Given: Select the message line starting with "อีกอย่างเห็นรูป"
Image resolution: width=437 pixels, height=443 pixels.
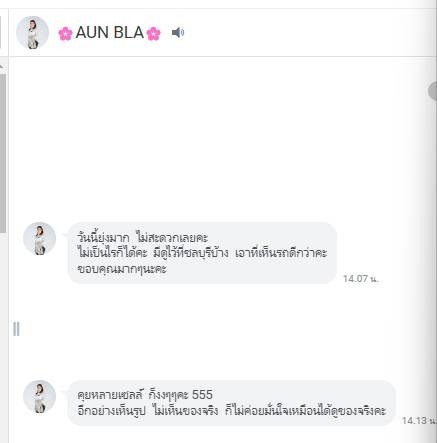Looking at the screenshot, I should pyautogui.click(x=231, y=410).
